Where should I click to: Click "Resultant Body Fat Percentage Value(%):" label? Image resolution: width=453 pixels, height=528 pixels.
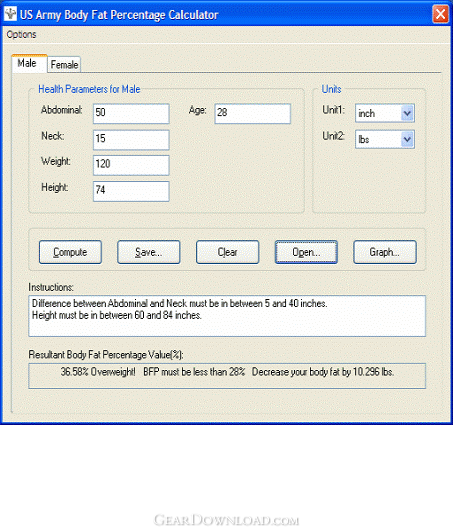(x=106, y=355)
